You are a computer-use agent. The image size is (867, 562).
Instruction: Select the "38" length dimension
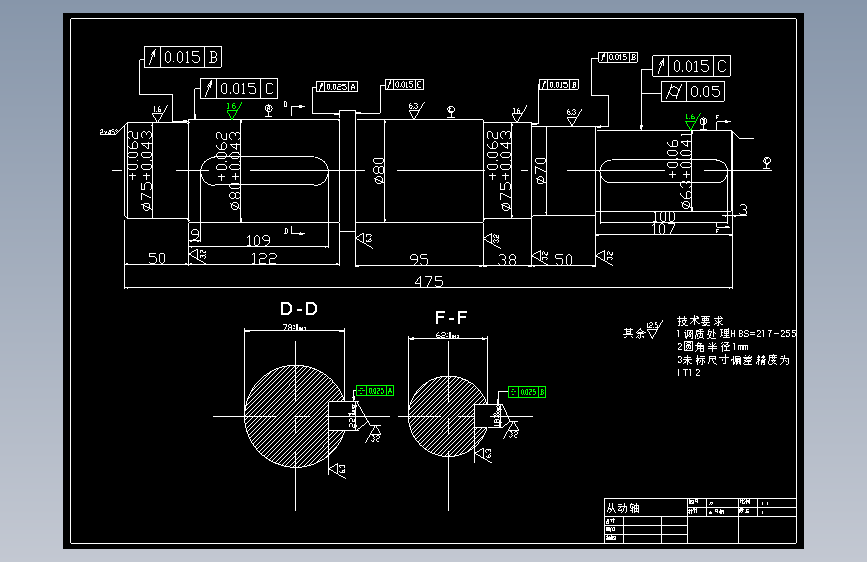(x=507, y=259)
